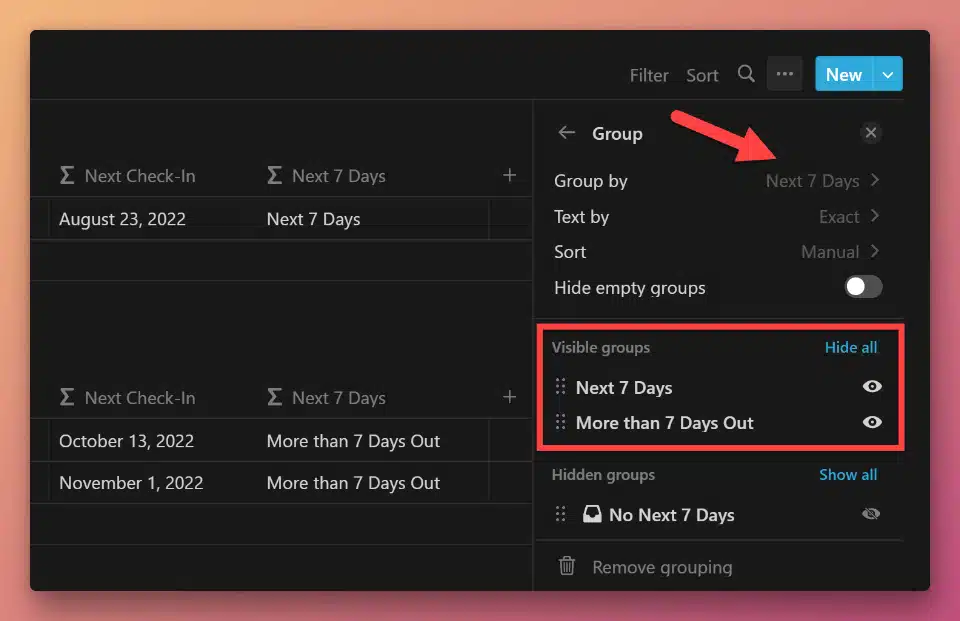Grab the Next 7 Days group drag handle
The height and width of the screenshot is (621, 960).
[560, 386]
